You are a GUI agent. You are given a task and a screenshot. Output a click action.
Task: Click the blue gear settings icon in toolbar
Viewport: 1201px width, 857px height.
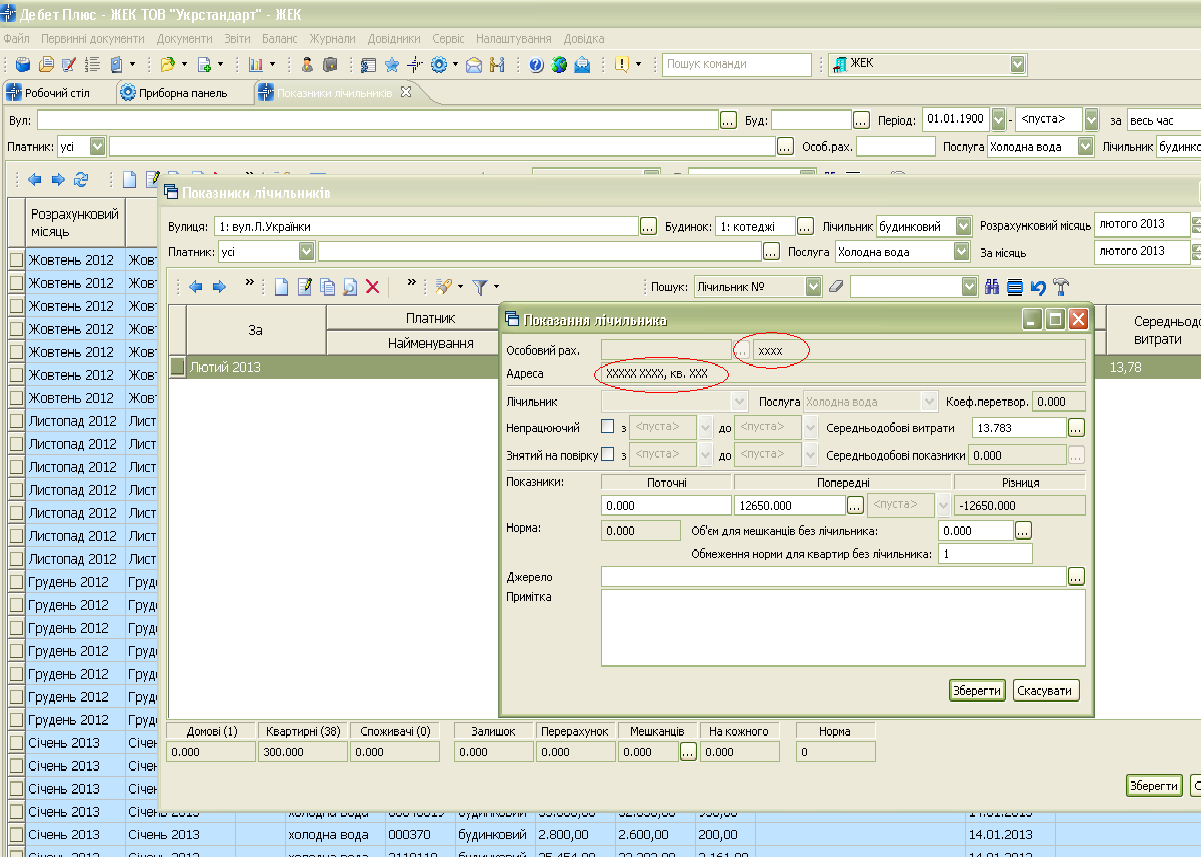[x=438, y=64]
